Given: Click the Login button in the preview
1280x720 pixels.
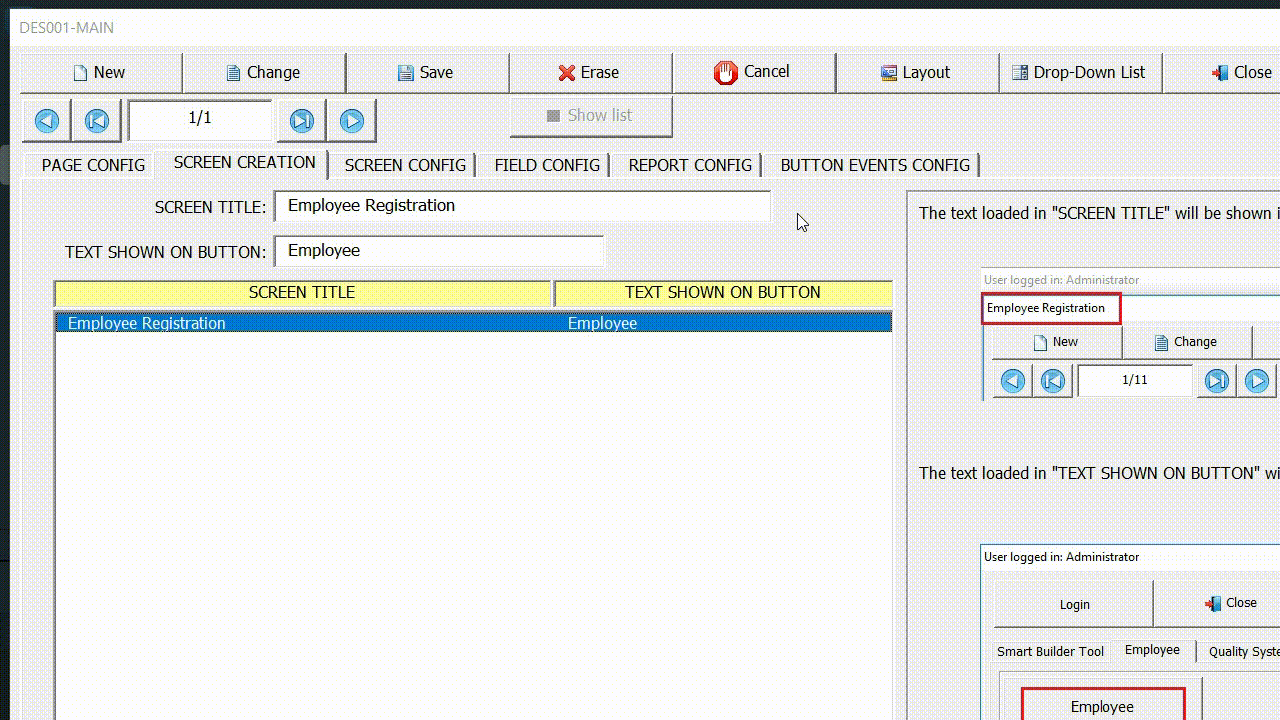Looking at the screenshot, I should point(1074,604).
